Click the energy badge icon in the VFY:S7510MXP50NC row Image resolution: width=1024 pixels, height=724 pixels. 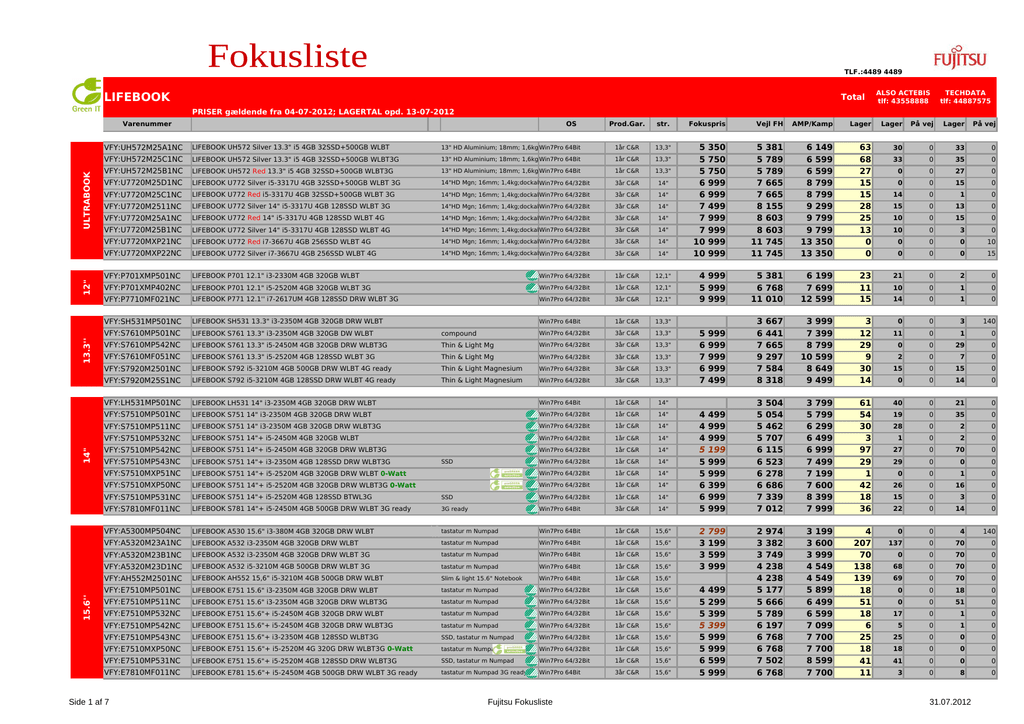pyautogui.click(x=507, y=485)
